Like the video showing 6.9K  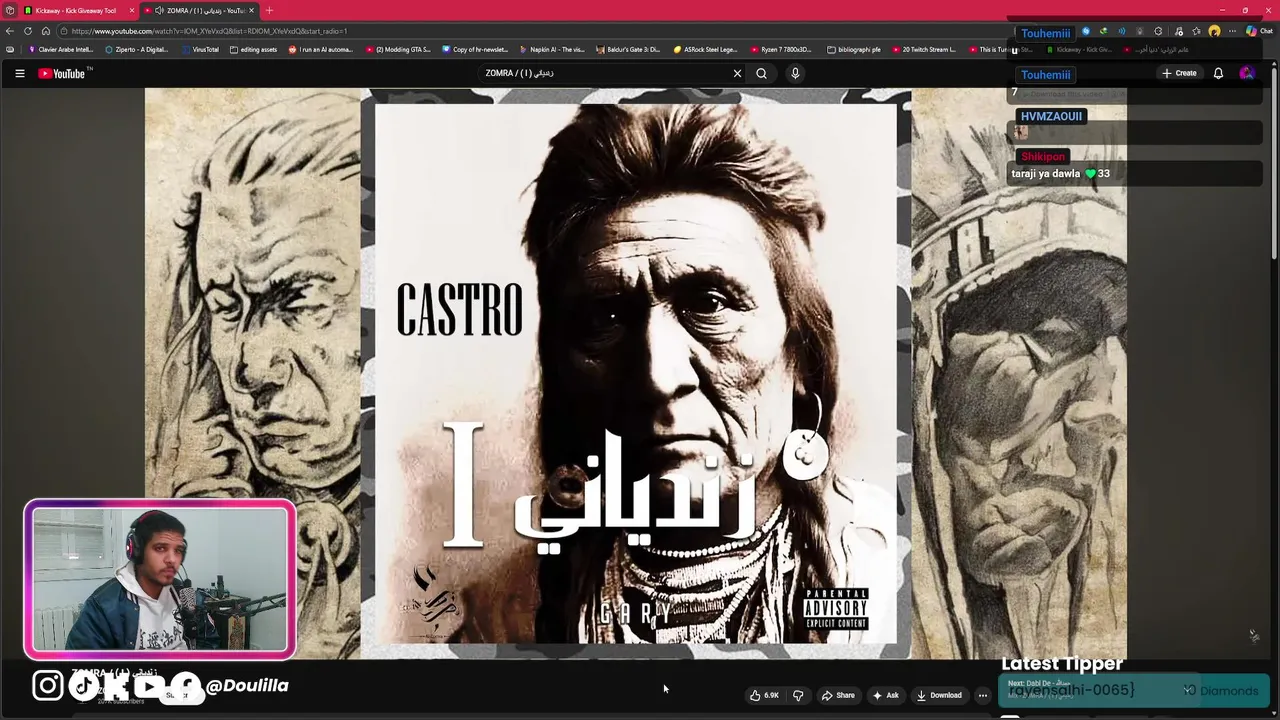[764, 695]
